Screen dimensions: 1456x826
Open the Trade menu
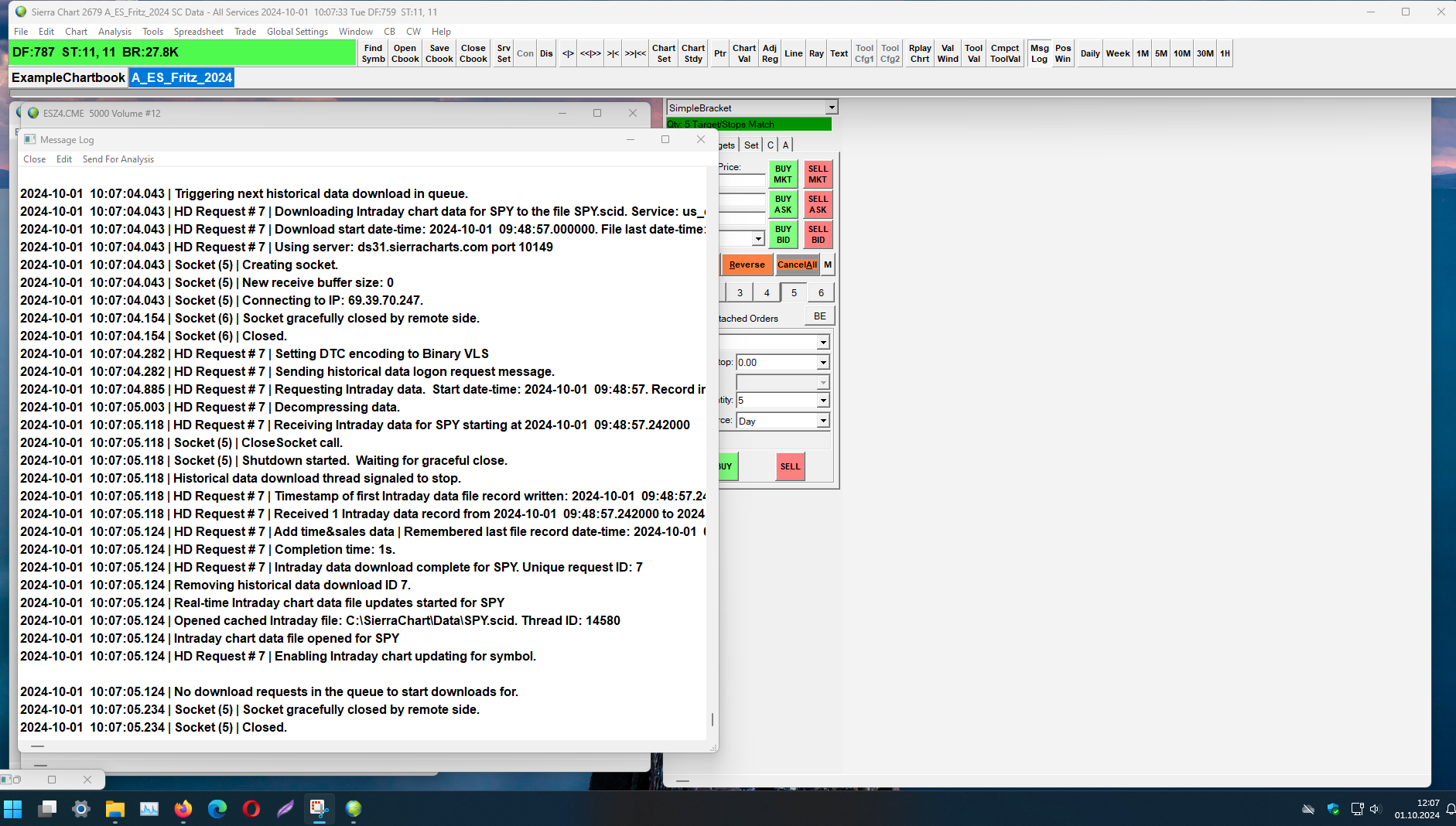coord(245,32)
